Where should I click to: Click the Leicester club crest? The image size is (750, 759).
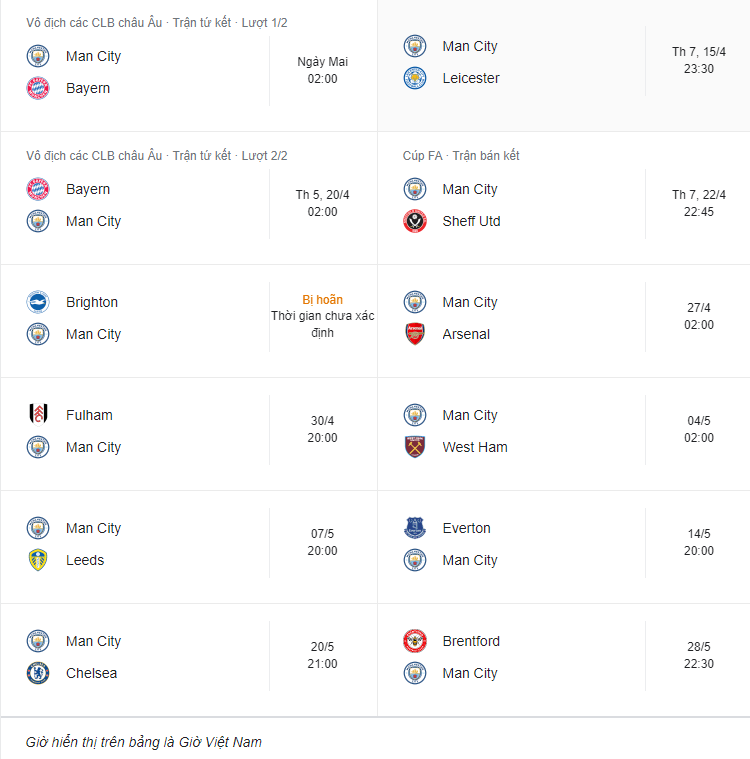[415, 78]
